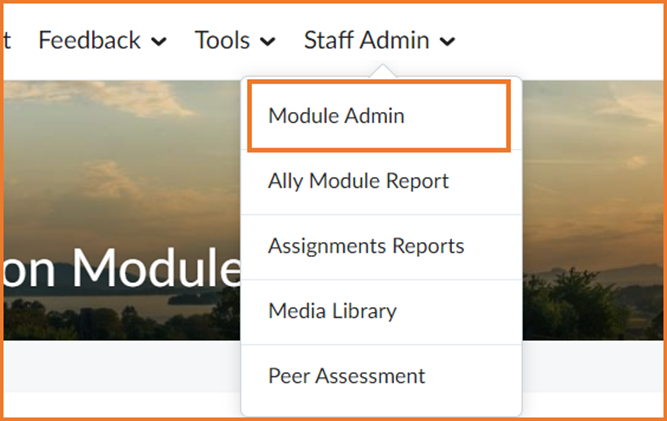Click the module banner title text
The height and width of the screenshot is (421, 667).
click(x=122, y=268)
